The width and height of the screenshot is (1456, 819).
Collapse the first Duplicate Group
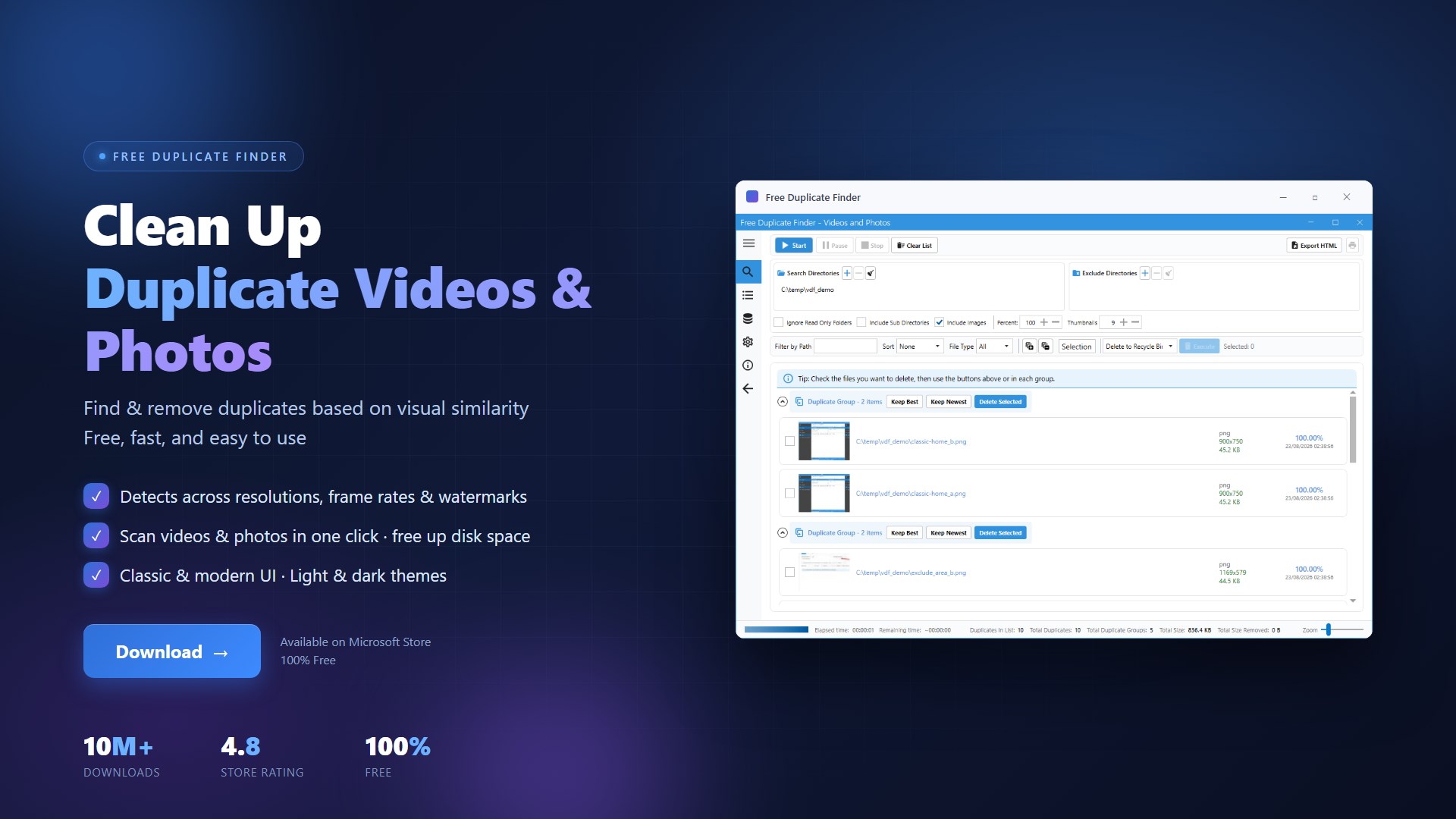[x=783, y=402]
